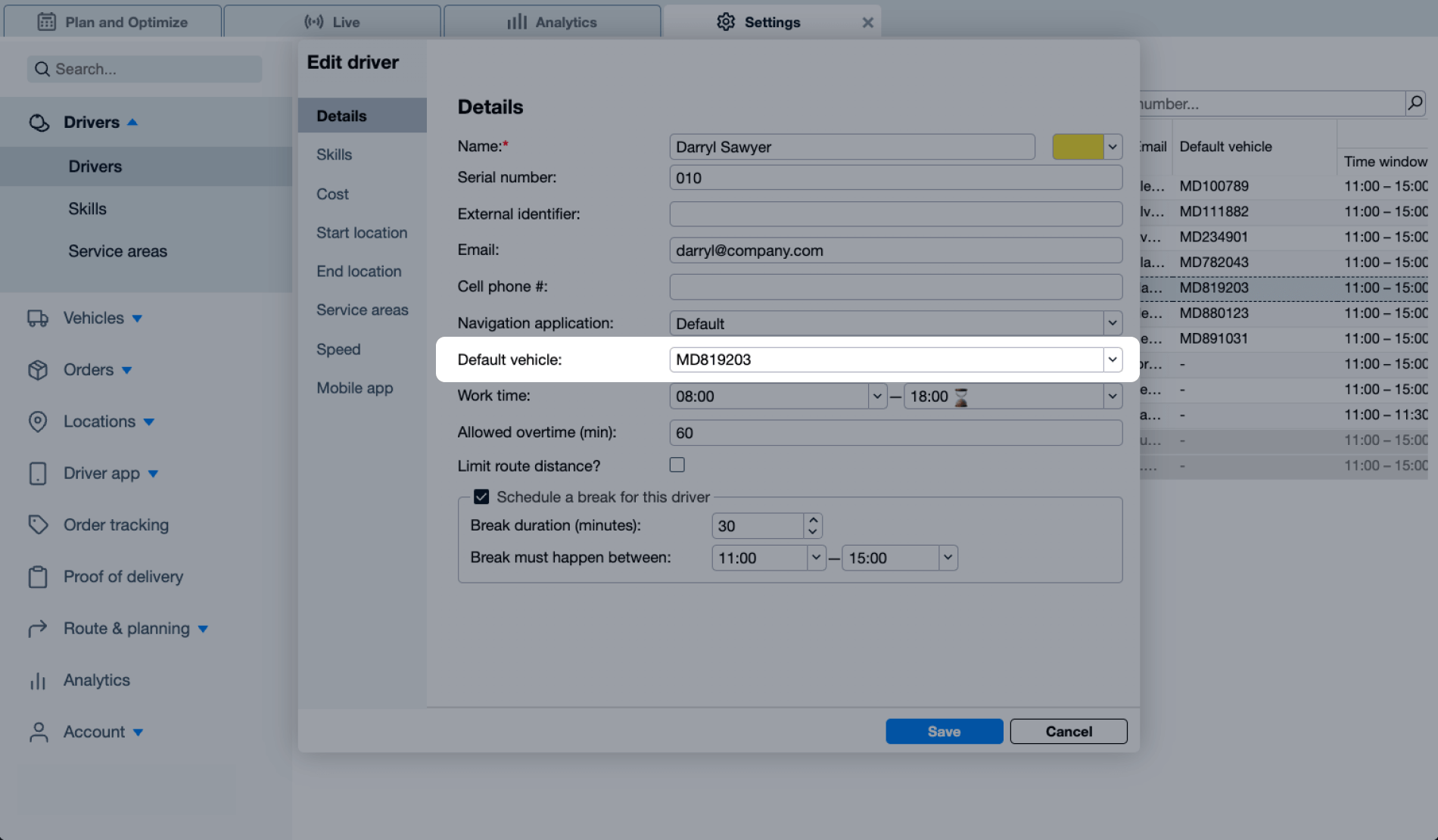Enable the Limit route distance checkbox
1438x840 pixels.
click(x=677, y=465)
